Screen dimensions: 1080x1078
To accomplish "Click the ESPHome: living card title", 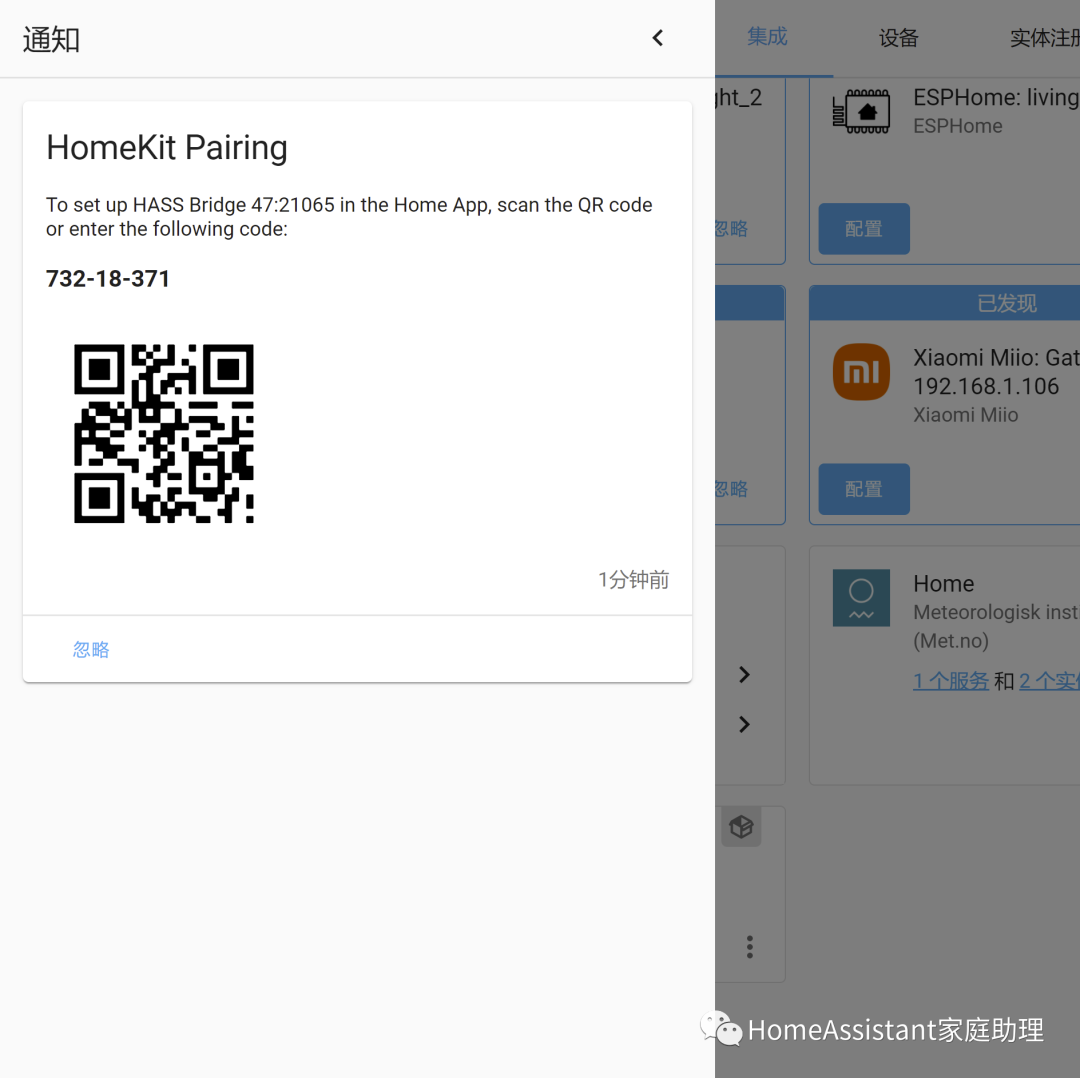I will click(996, 98).
